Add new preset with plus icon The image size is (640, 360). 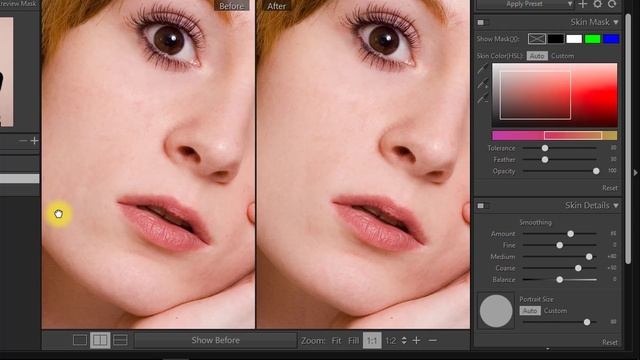(x=583, y=4)
